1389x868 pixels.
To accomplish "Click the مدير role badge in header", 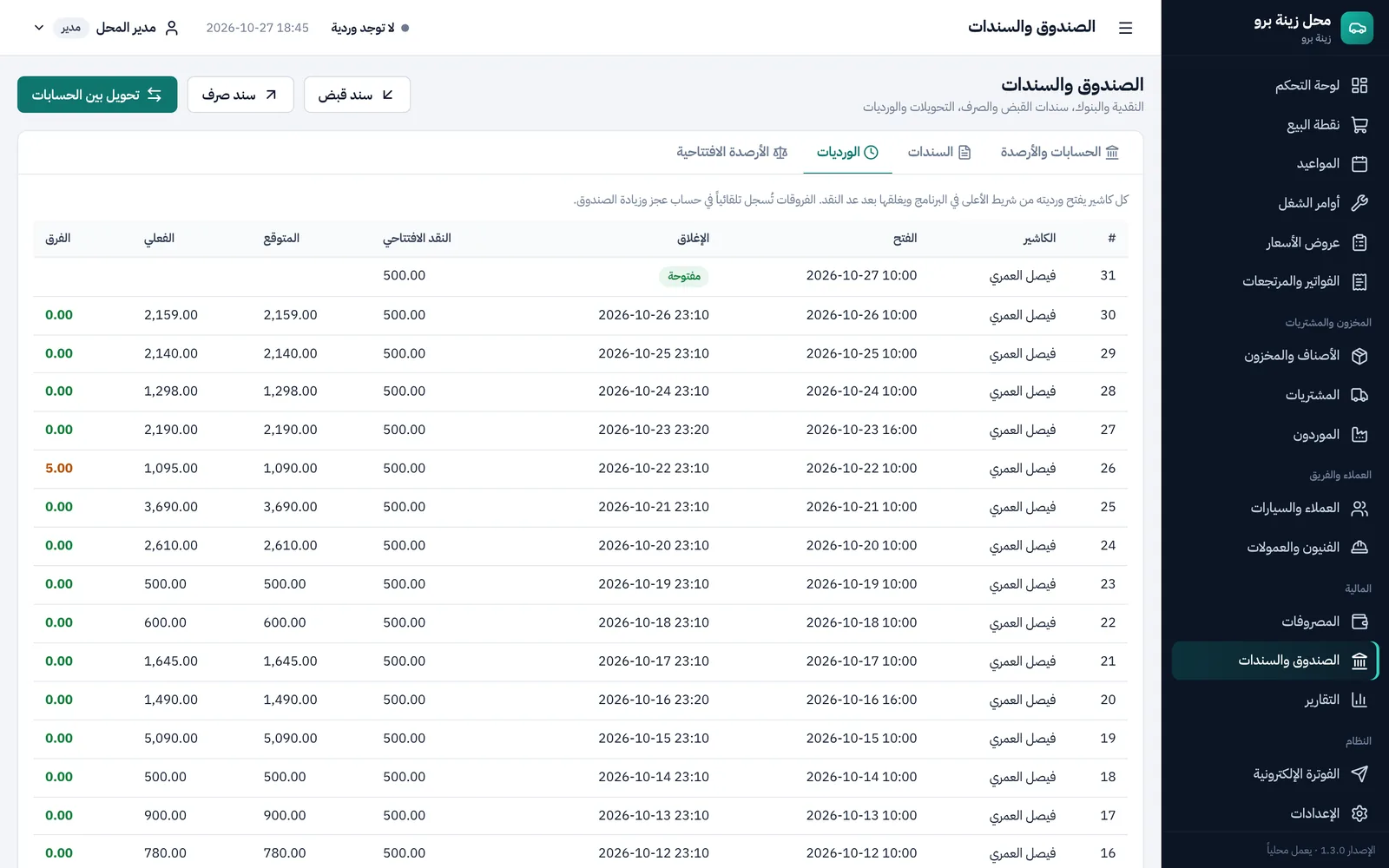I will pos(71,28).
